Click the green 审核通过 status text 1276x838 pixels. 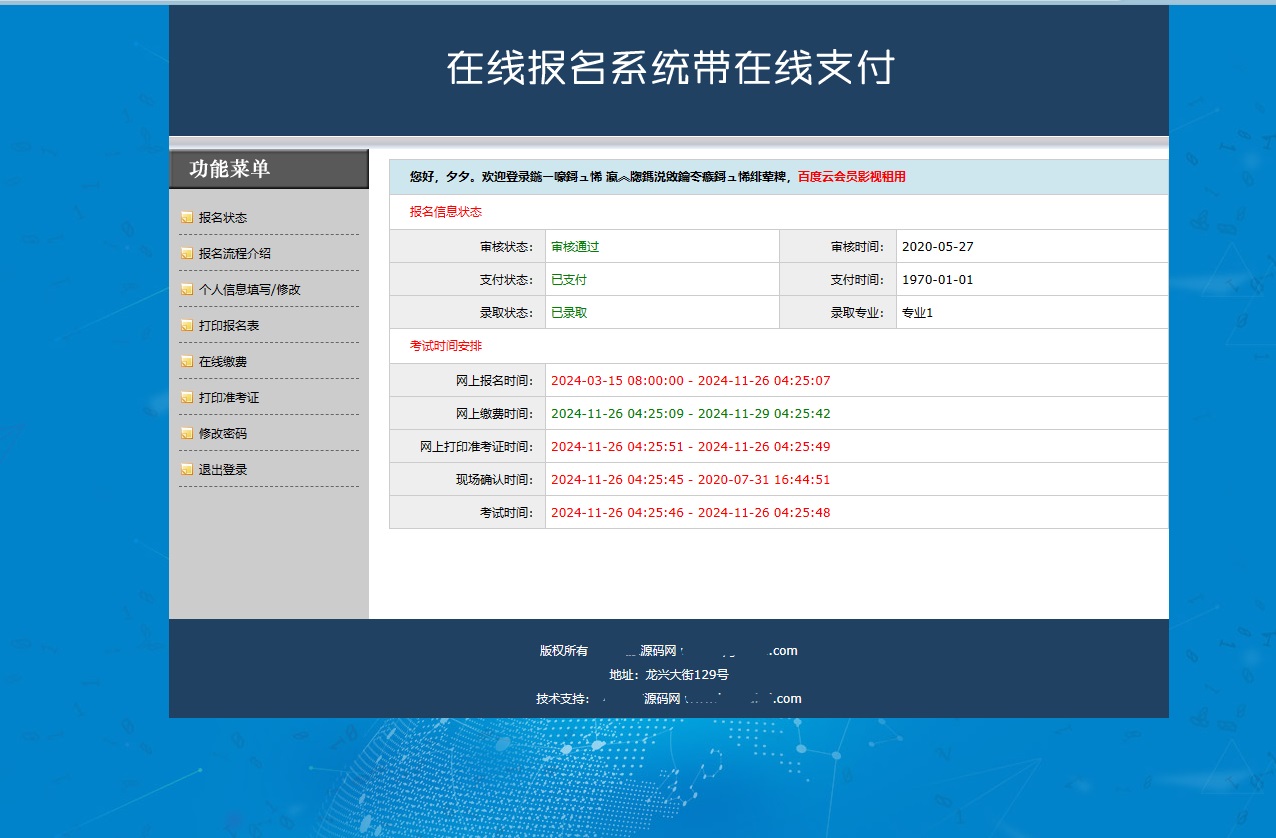(x=575, y=247)
